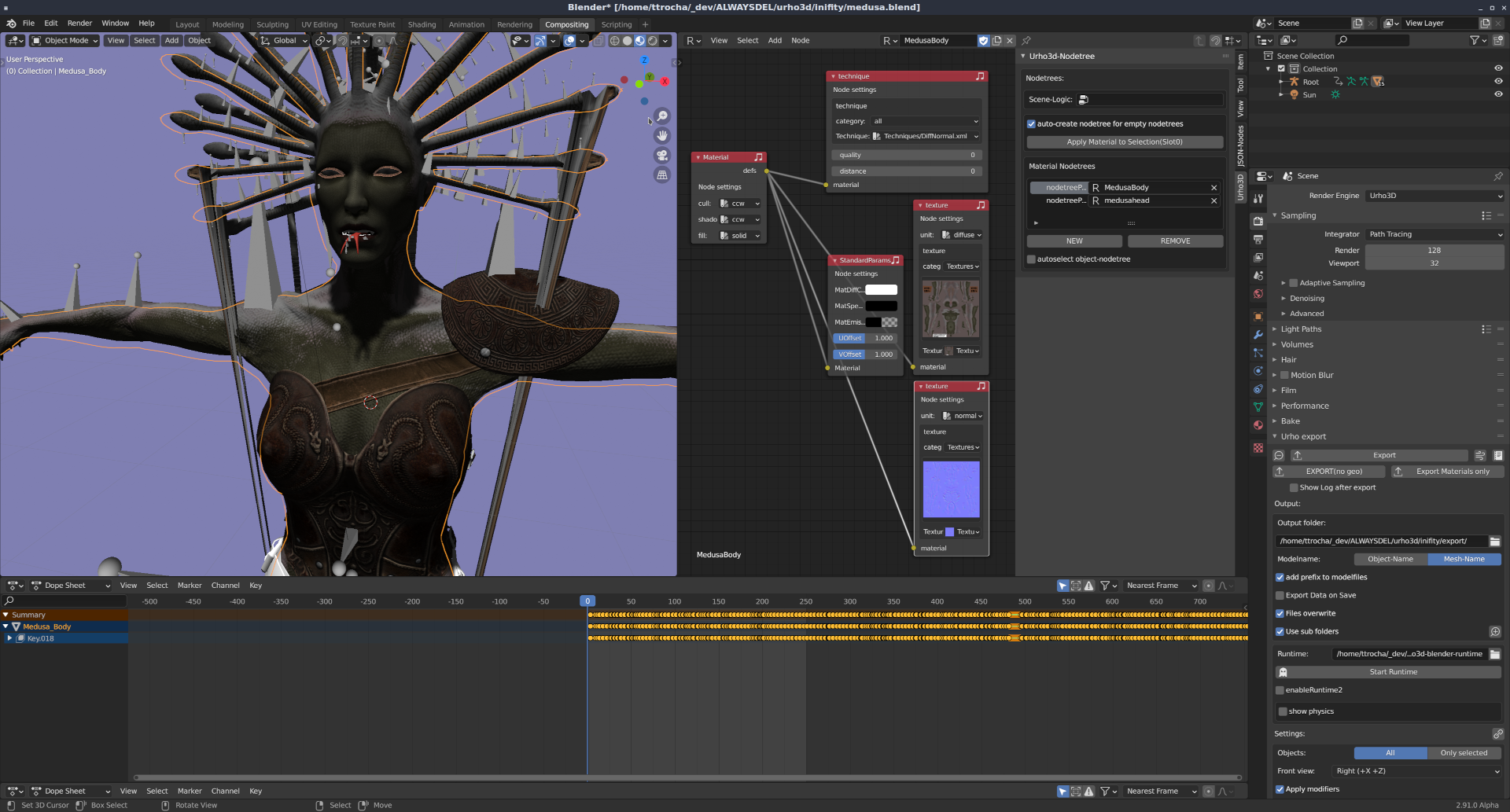Select Rendered viewport shading icon
Viewport: 1510px width, 812px height.
click(x=653, y=41)
